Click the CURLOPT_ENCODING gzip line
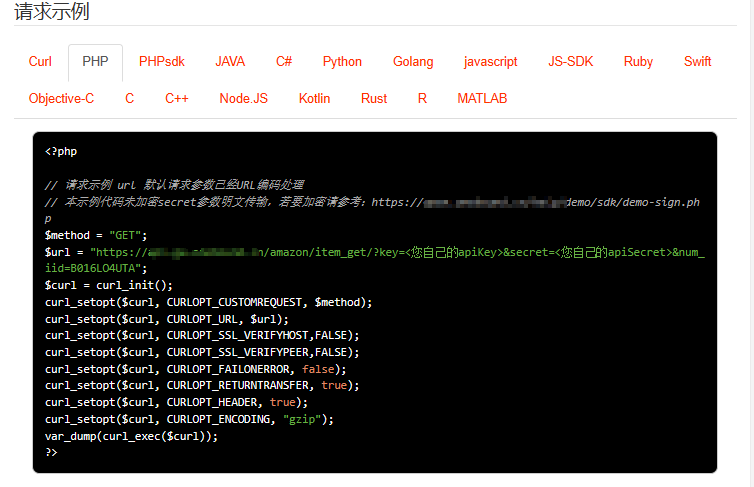The image size is (754, 487). coord(189,419)
